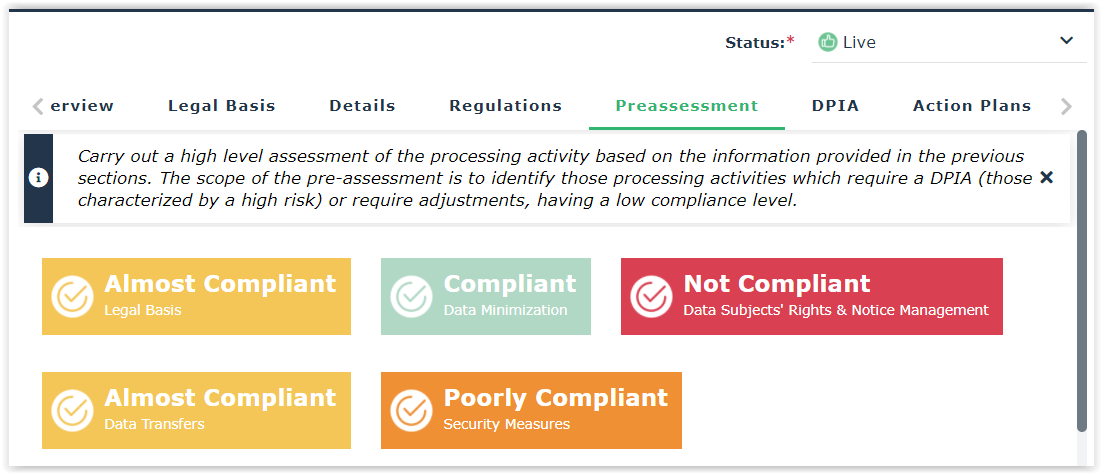Expand status list using the chevron arrow

point(1066,41)
